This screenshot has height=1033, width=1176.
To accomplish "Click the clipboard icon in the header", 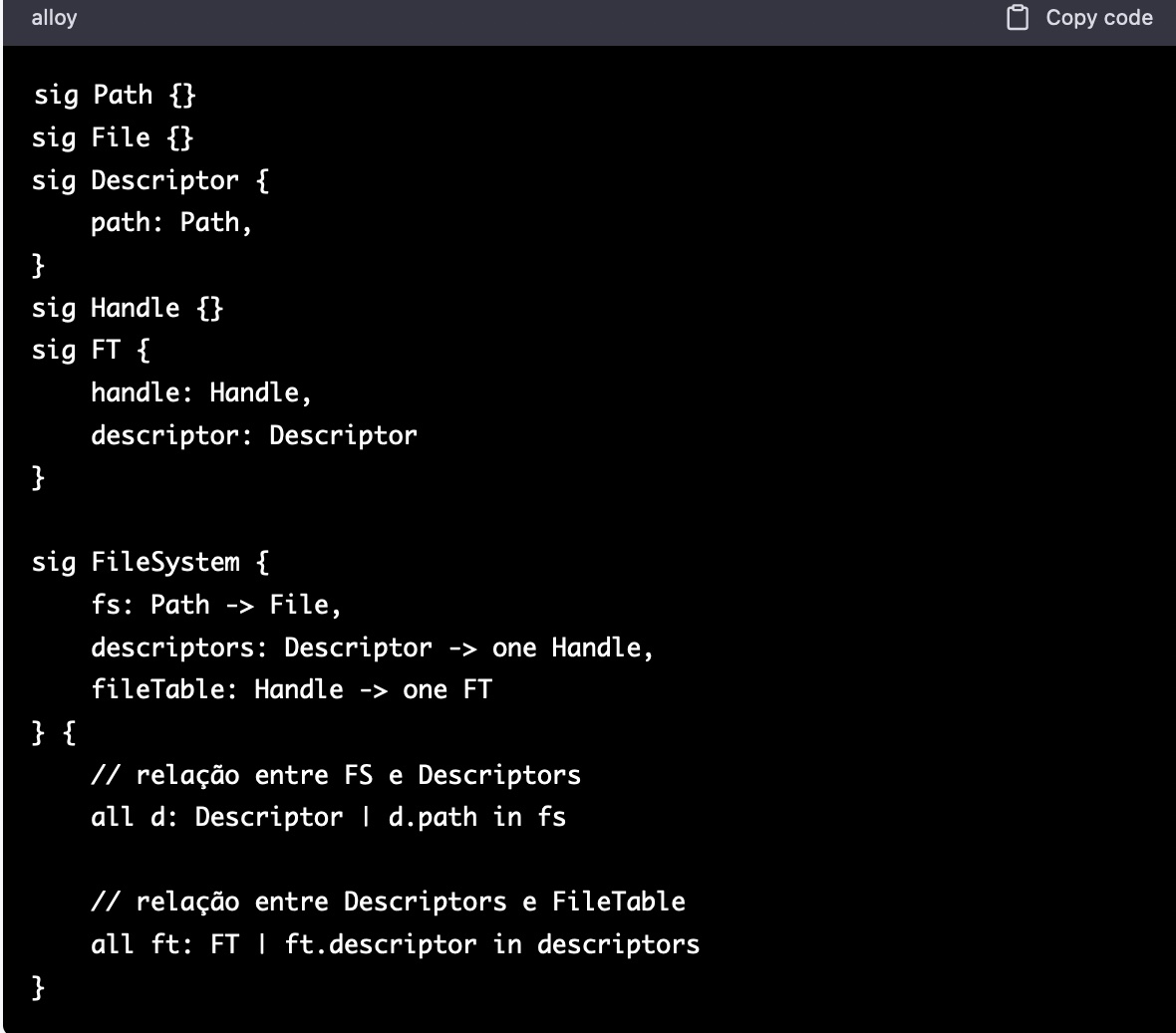I will click(1018, 18).
